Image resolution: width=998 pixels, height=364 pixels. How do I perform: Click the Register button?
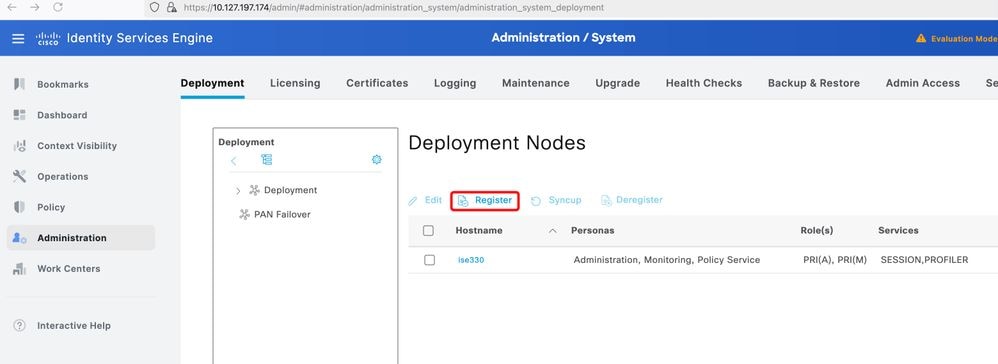tap(485, 200)
